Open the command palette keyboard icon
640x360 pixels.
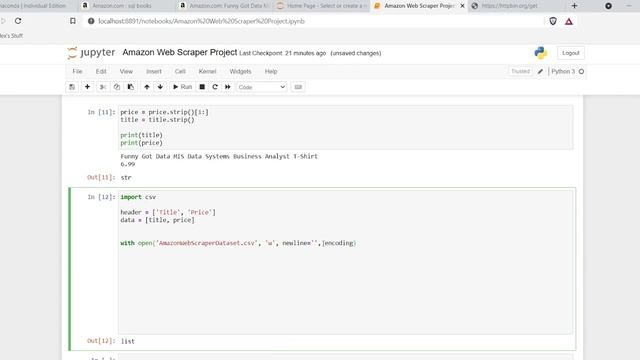298,87
